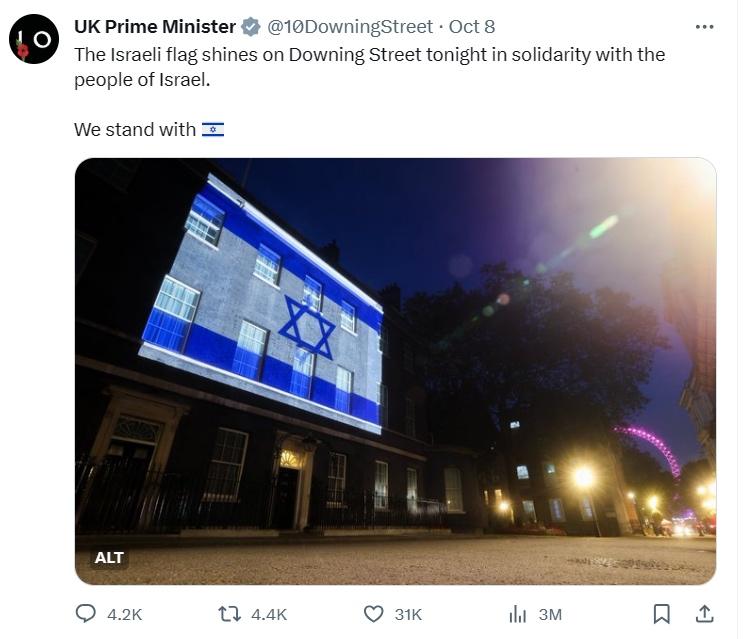Image resolution: width=747 pixels, height=639 pixels.
Task: Like the post with the heart icon
Action: click(373, 613)
